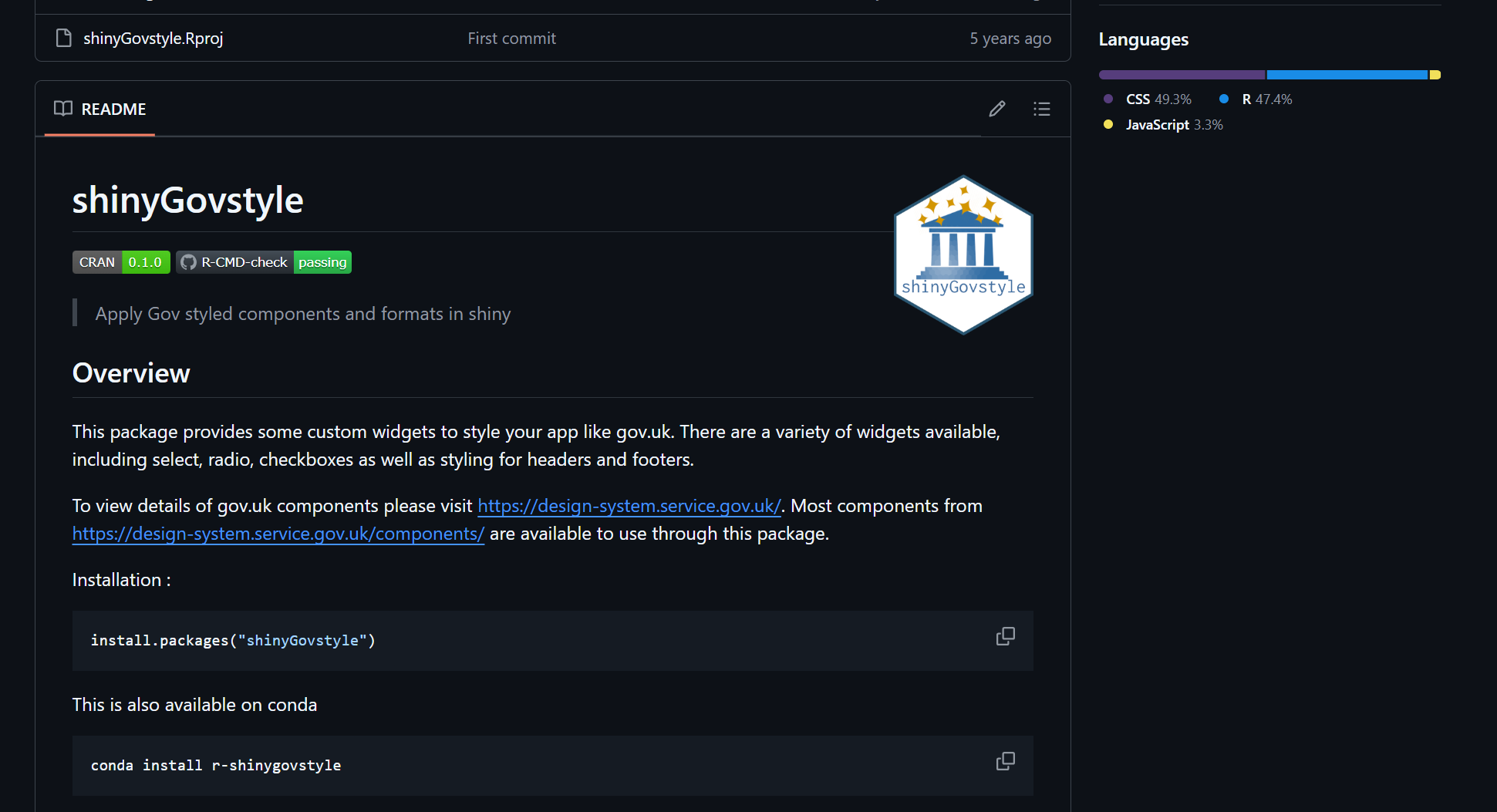Click the Overview section heading
The width and height of the screenshot is (1497, 812).
[x=131, y=373]
